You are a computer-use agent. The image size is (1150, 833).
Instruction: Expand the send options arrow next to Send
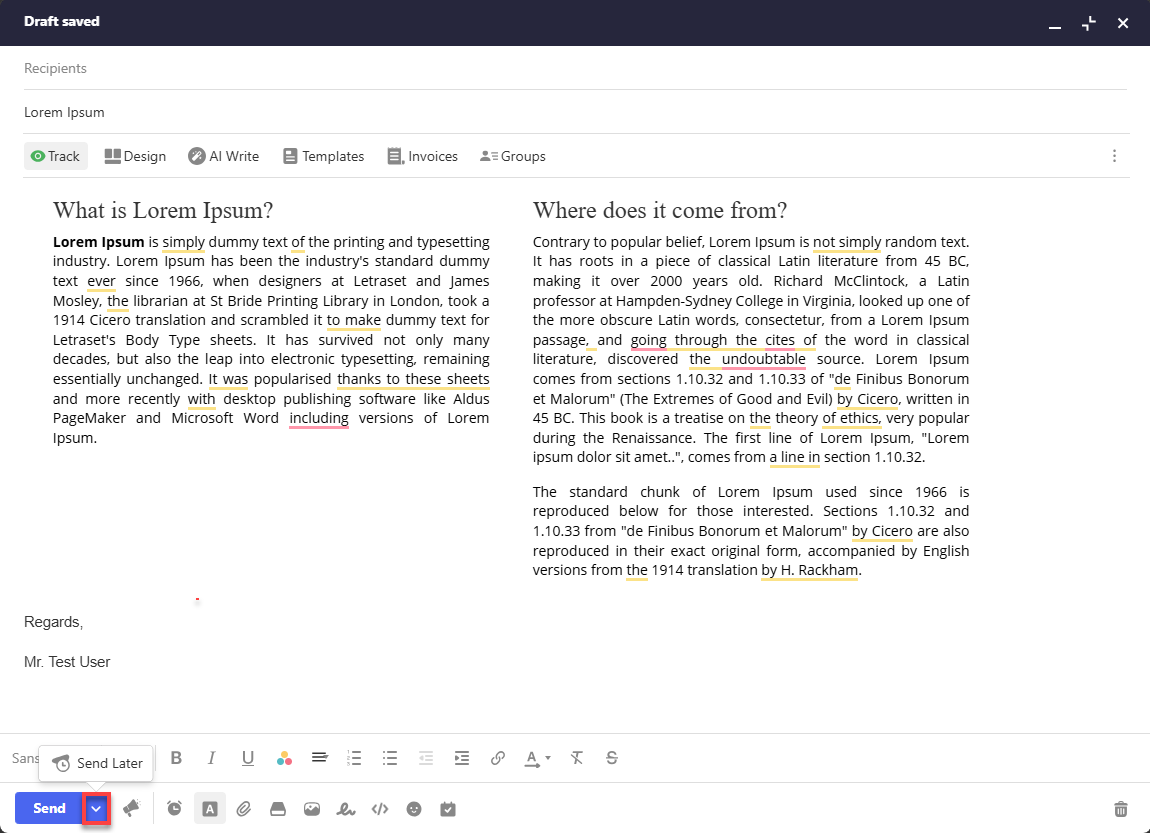[96, 809]
